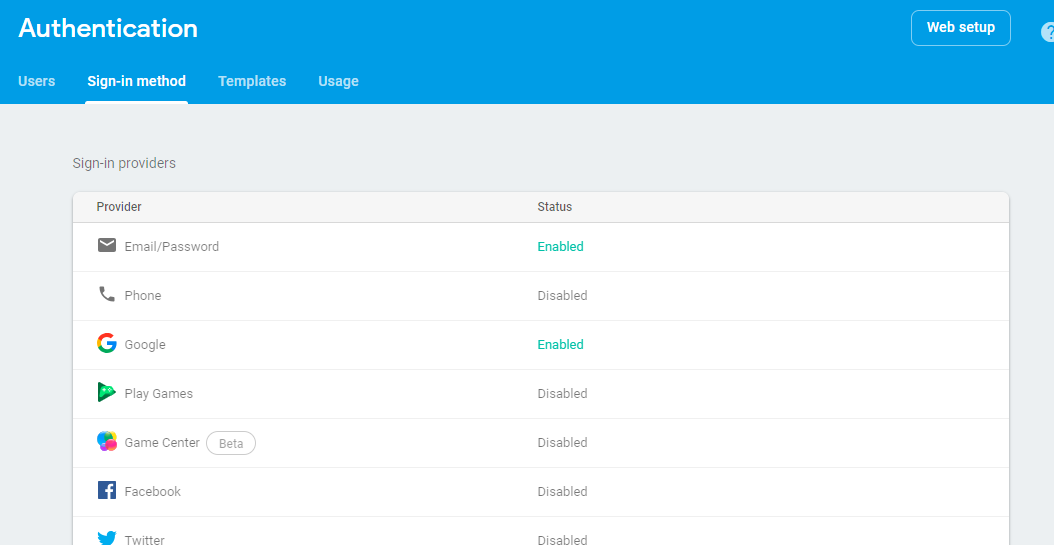
Task: Click Disabled status for Phone
Action: pos(563,296)
